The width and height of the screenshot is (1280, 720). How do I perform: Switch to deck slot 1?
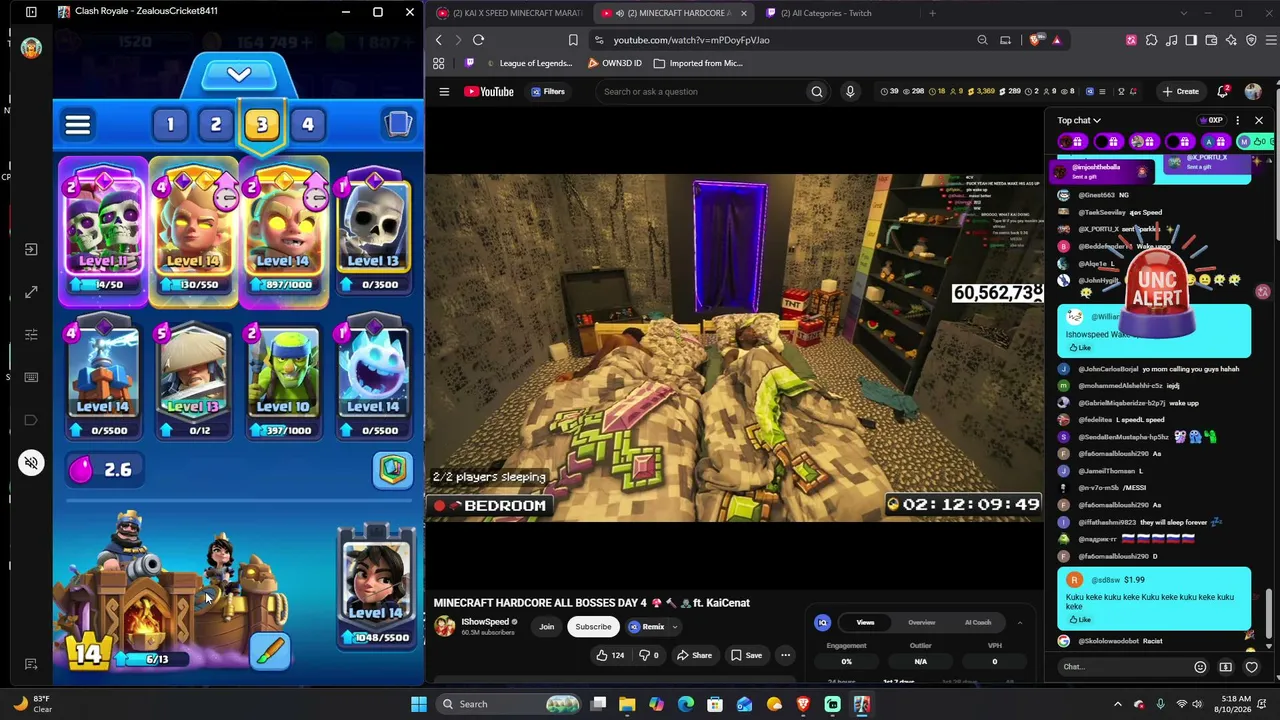[170, 124]
